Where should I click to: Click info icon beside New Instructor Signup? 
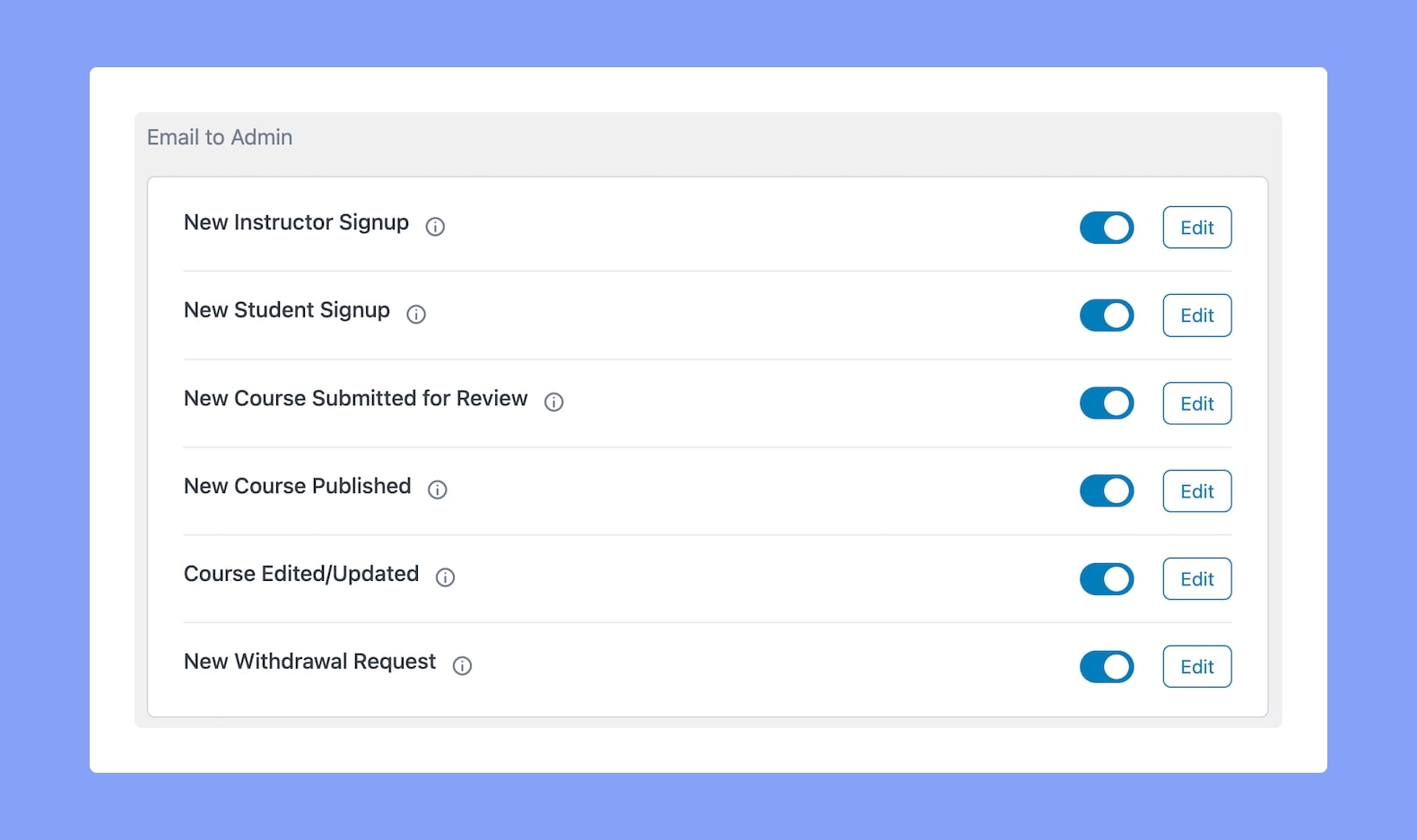[435, 227]
